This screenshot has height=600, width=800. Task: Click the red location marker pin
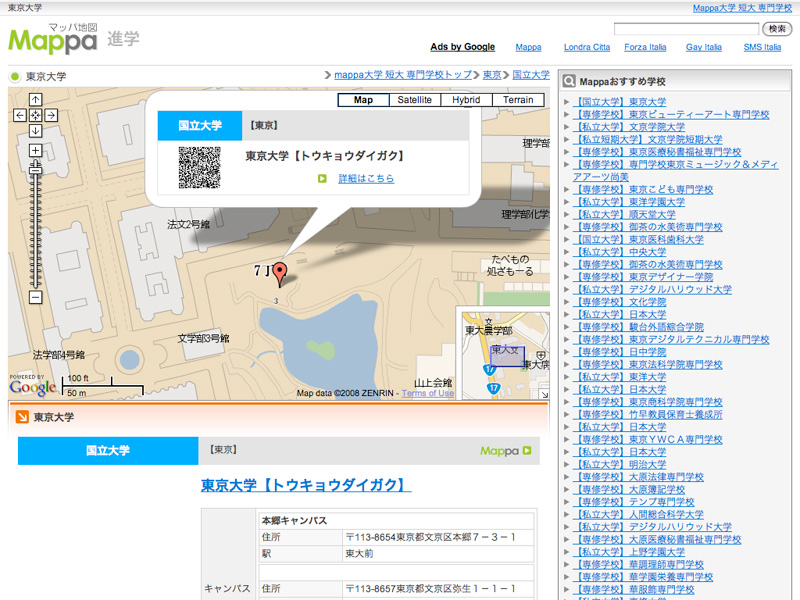(x=280, y=273)
